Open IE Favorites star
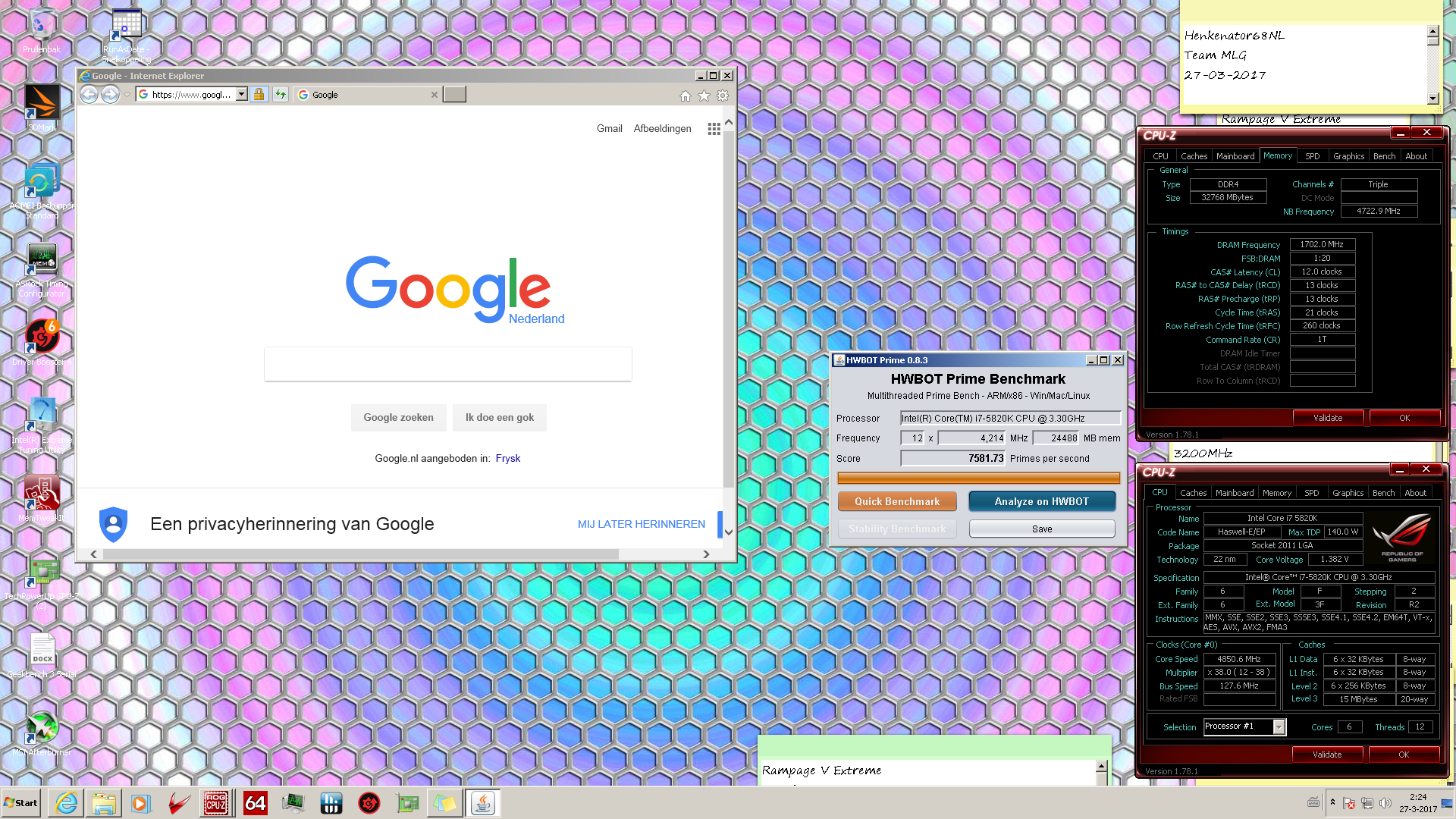Screen dimensions: 1456x819 704,96
